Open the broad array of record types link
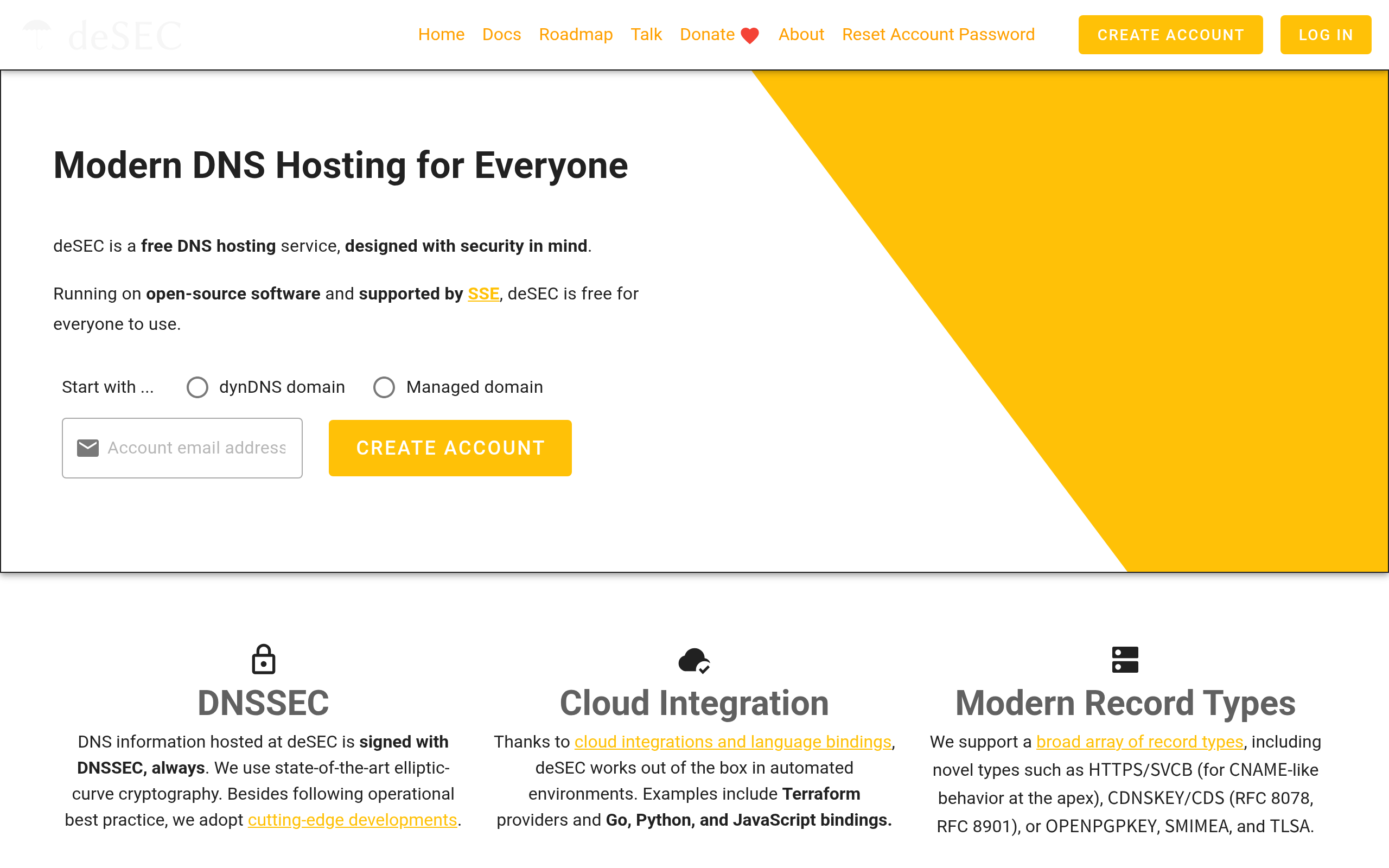The height and width of the screenshot is (868, 1389). [x=1140, y=742]
